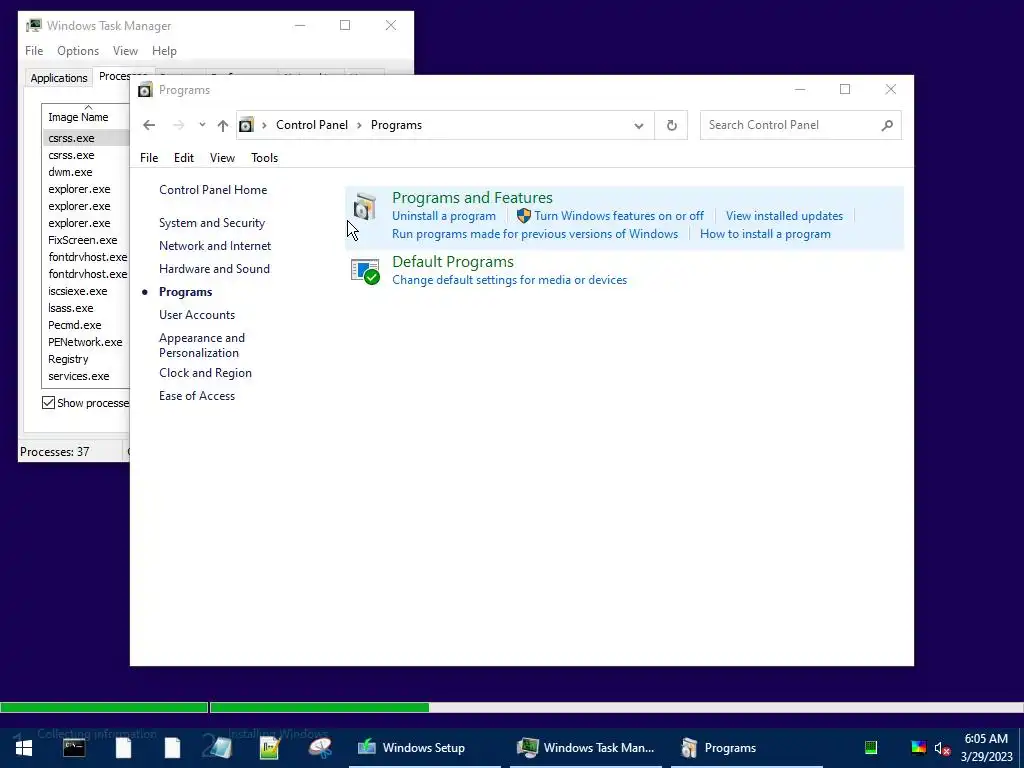
Task: Open the color display tray icon
Action: coord(918,748)
